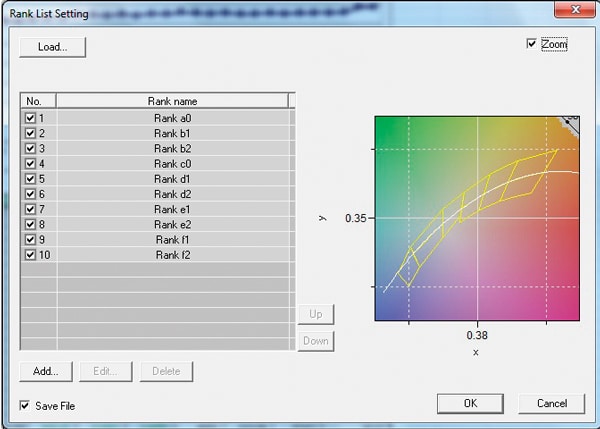Click the Rank name column header

click(172, 101)
